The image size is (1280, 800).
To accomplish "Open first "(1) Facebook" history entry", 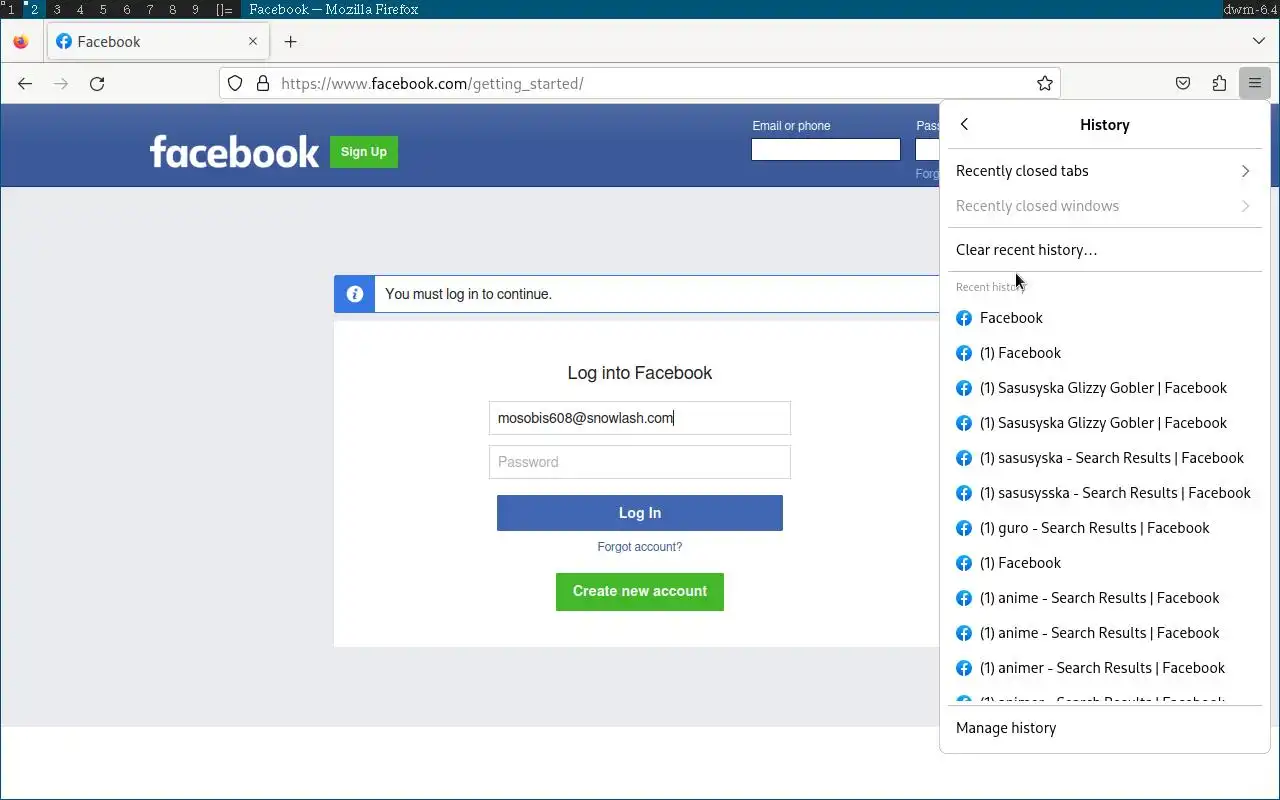I will pos(1104,353).
